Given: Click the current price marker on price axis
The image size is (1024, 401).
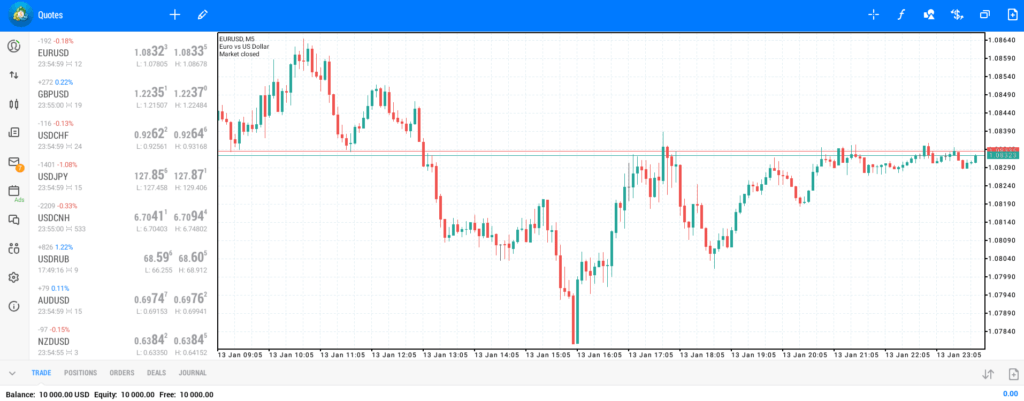Looking at the screenshot, I should click(x=1002, y=155).
